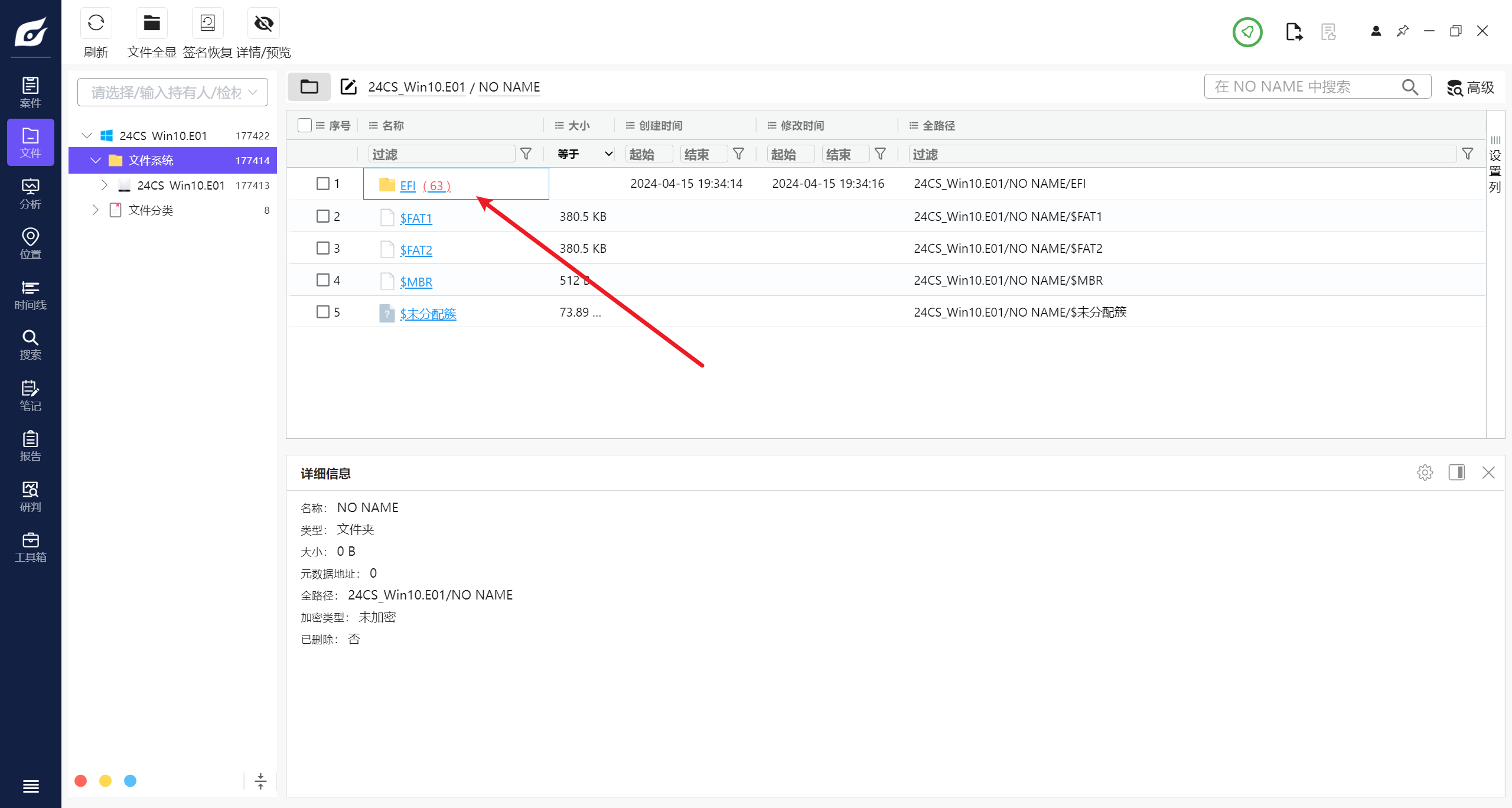The image size is (1512, 808).
Task: Expand the 文件分类 tree node
Action: [x=96, y=210]
